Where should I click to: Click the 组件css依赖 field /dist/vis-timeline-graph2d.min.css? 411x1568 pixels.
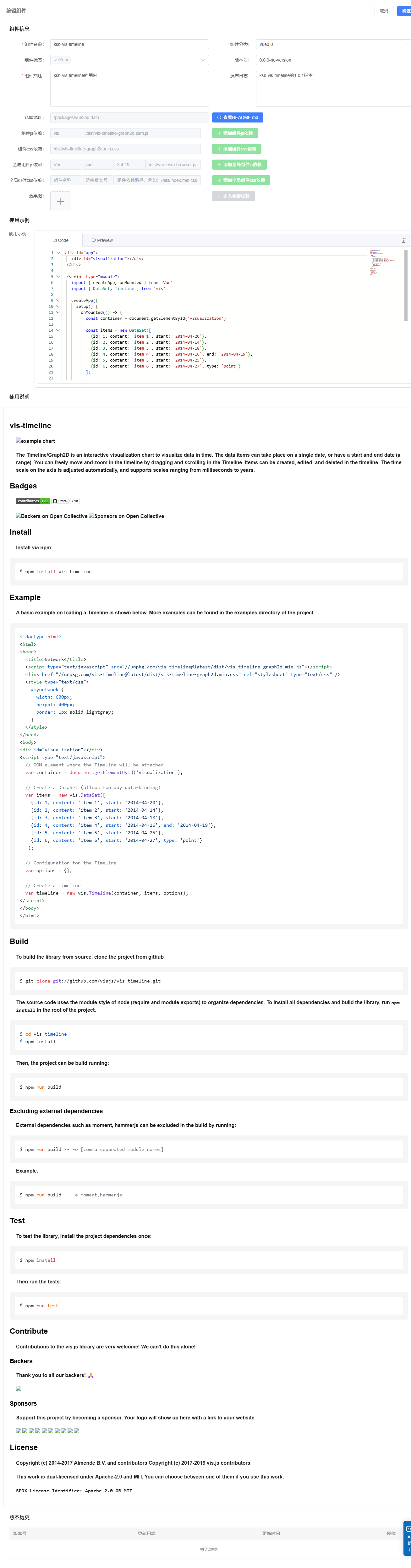(125, 149)
